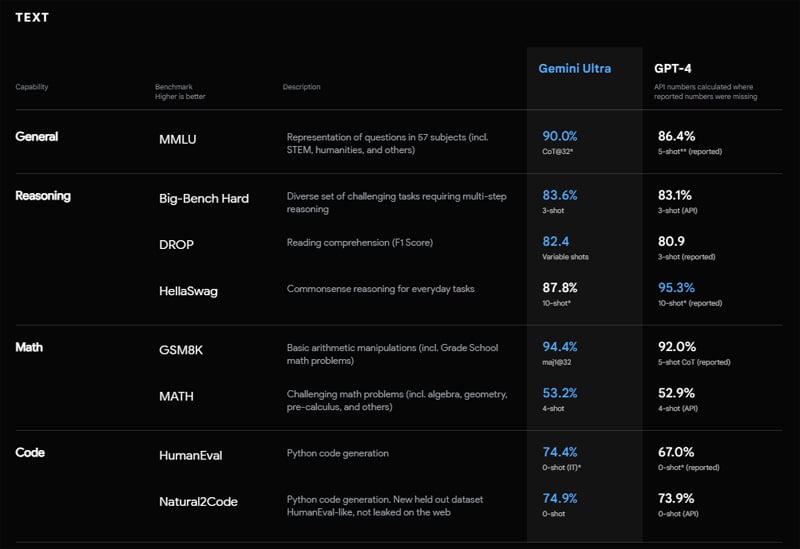The width and height of the screenshot is (800, 549).
Task: Select the Natural2Code benchmark name
Action: 198,502
